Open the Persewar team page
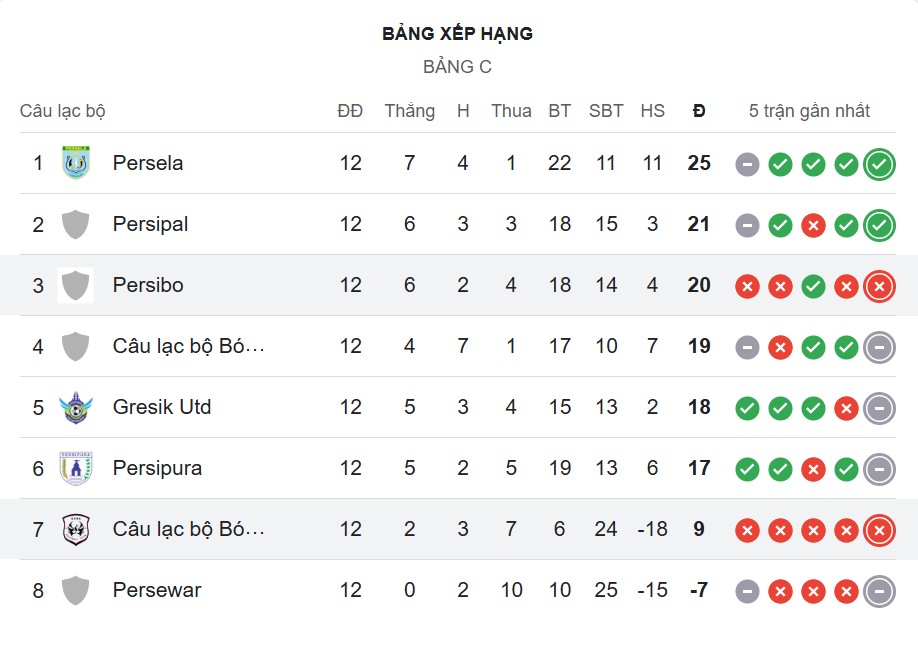Image resolution: width=918 pixels, height=649 pixels. tap(157, 590)
